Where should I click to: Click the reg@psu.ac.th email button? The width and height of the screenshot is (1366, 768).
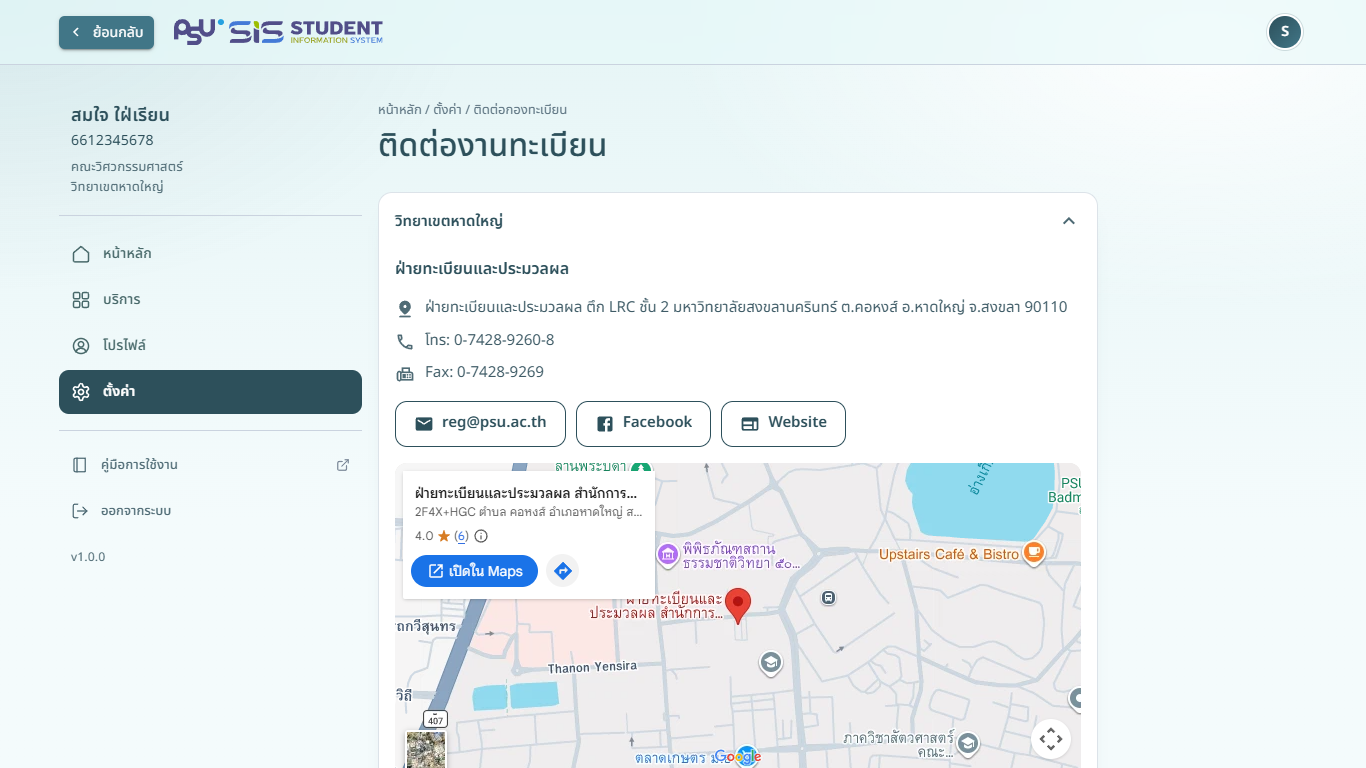480,424
